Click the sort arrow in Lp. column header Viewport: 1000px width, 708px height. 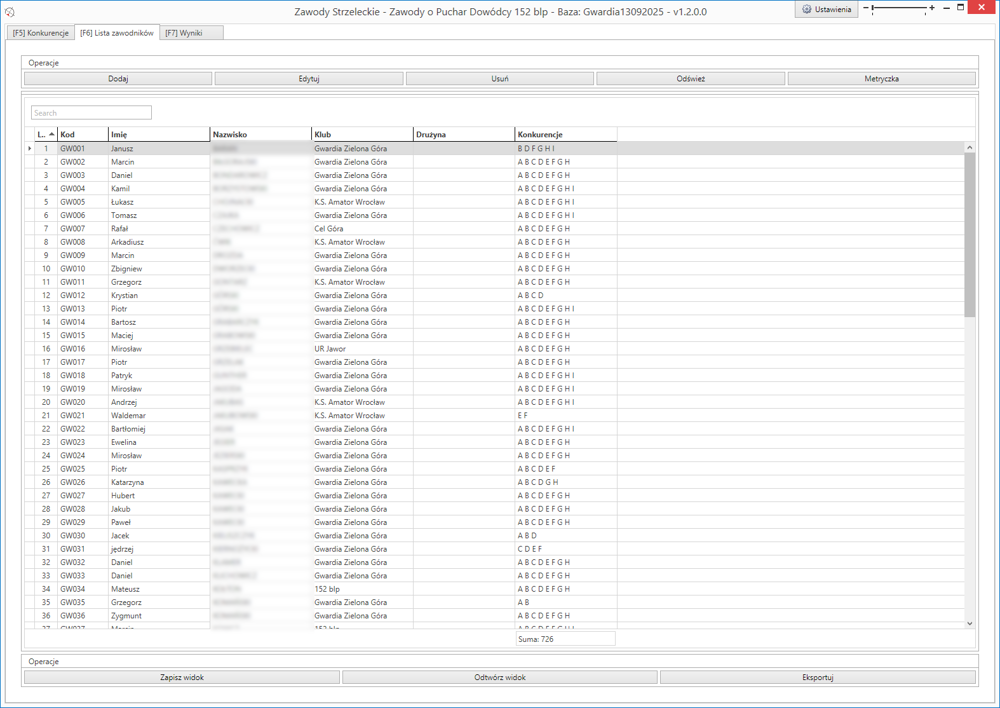[51, 134]
